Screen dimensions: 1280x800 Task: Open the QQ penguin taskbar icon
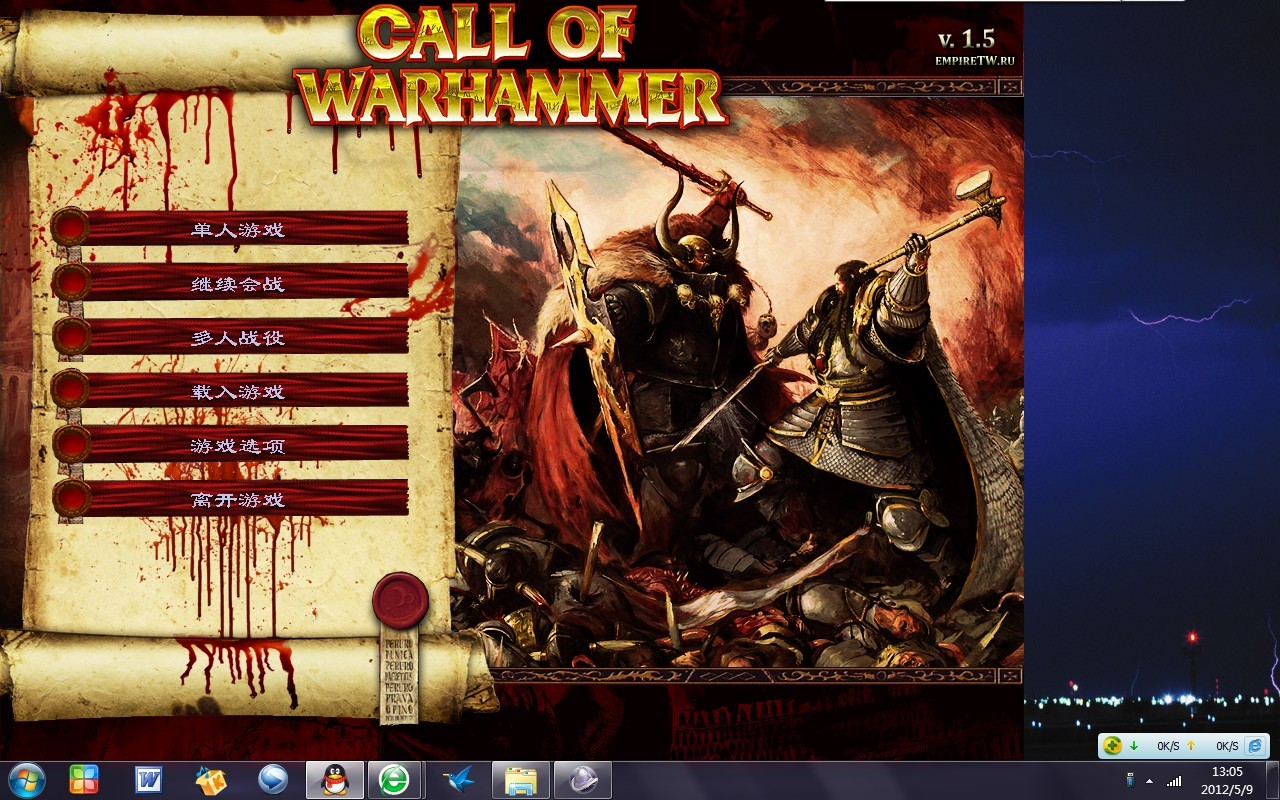click(x=334, y=780)
